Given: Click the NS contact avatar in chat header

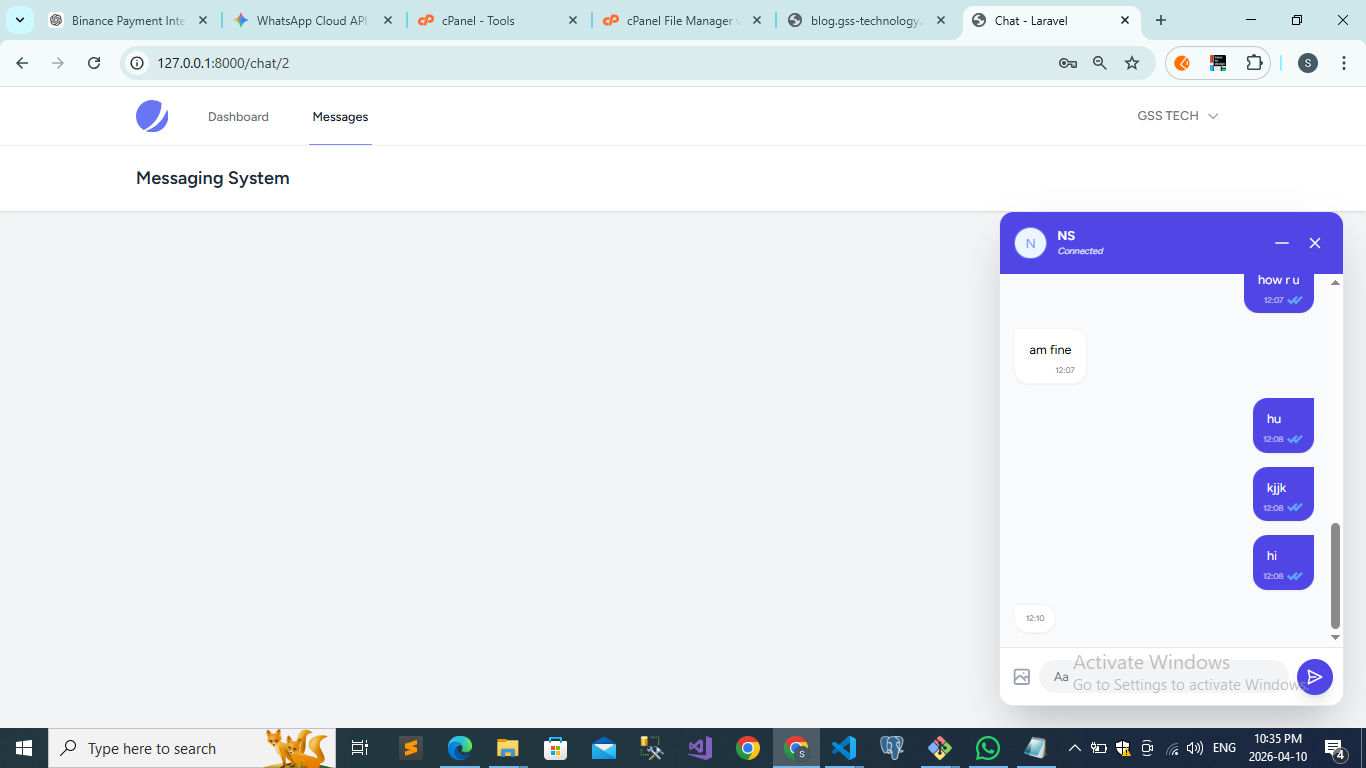Looking at the screenshot, I should point(1030,243).
